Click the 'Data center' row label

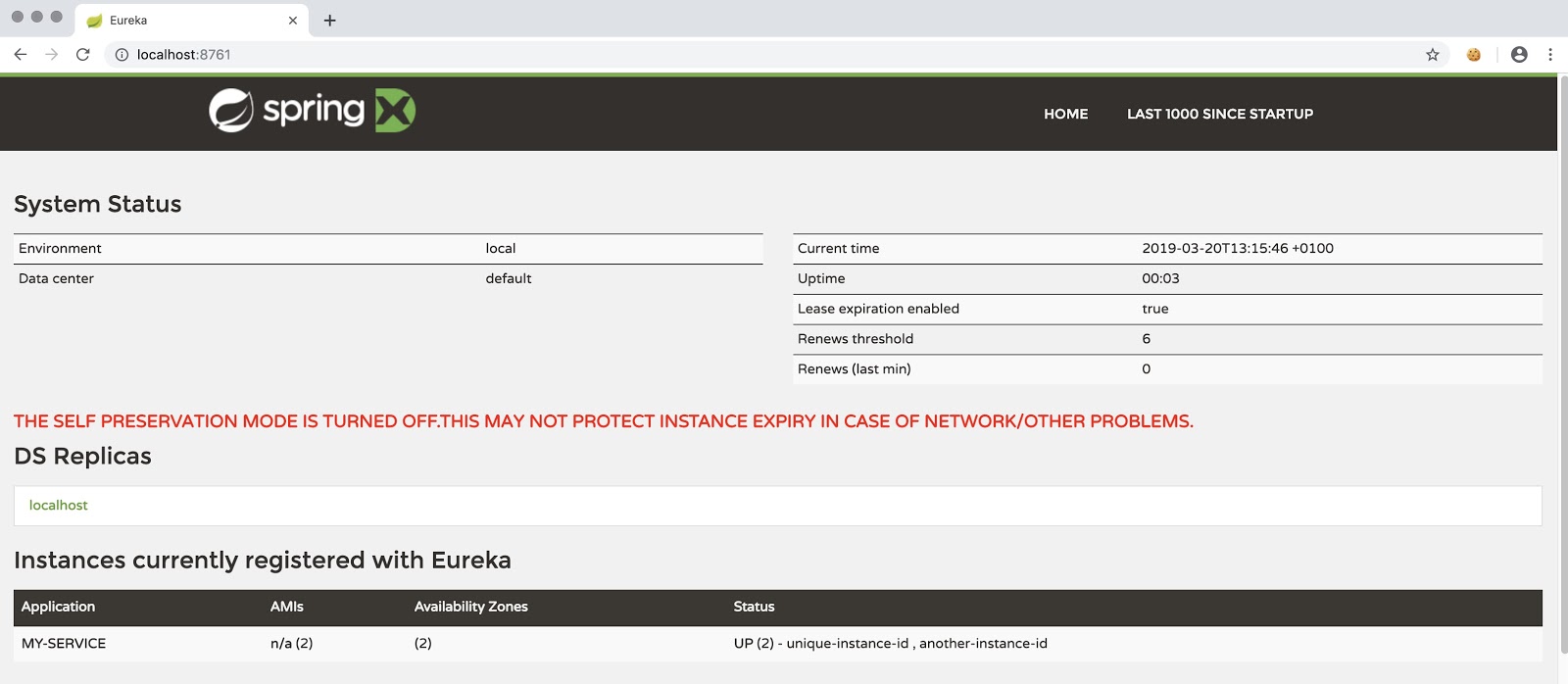tap(56, 279)
